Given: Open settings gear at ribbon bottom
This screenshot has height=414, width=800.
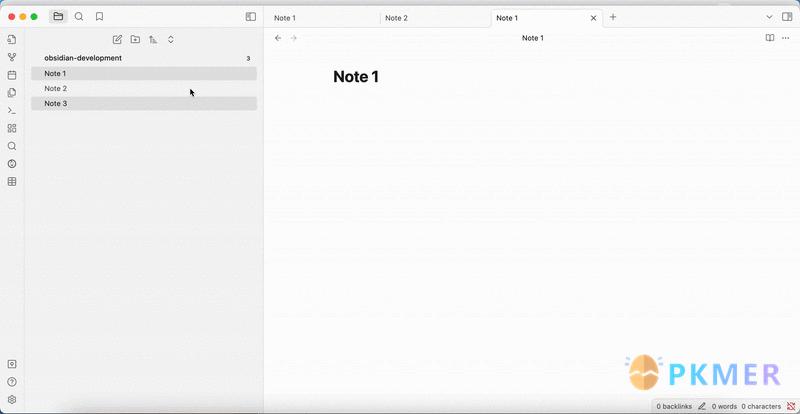Looking at the screenshot, I should (12, 399).
